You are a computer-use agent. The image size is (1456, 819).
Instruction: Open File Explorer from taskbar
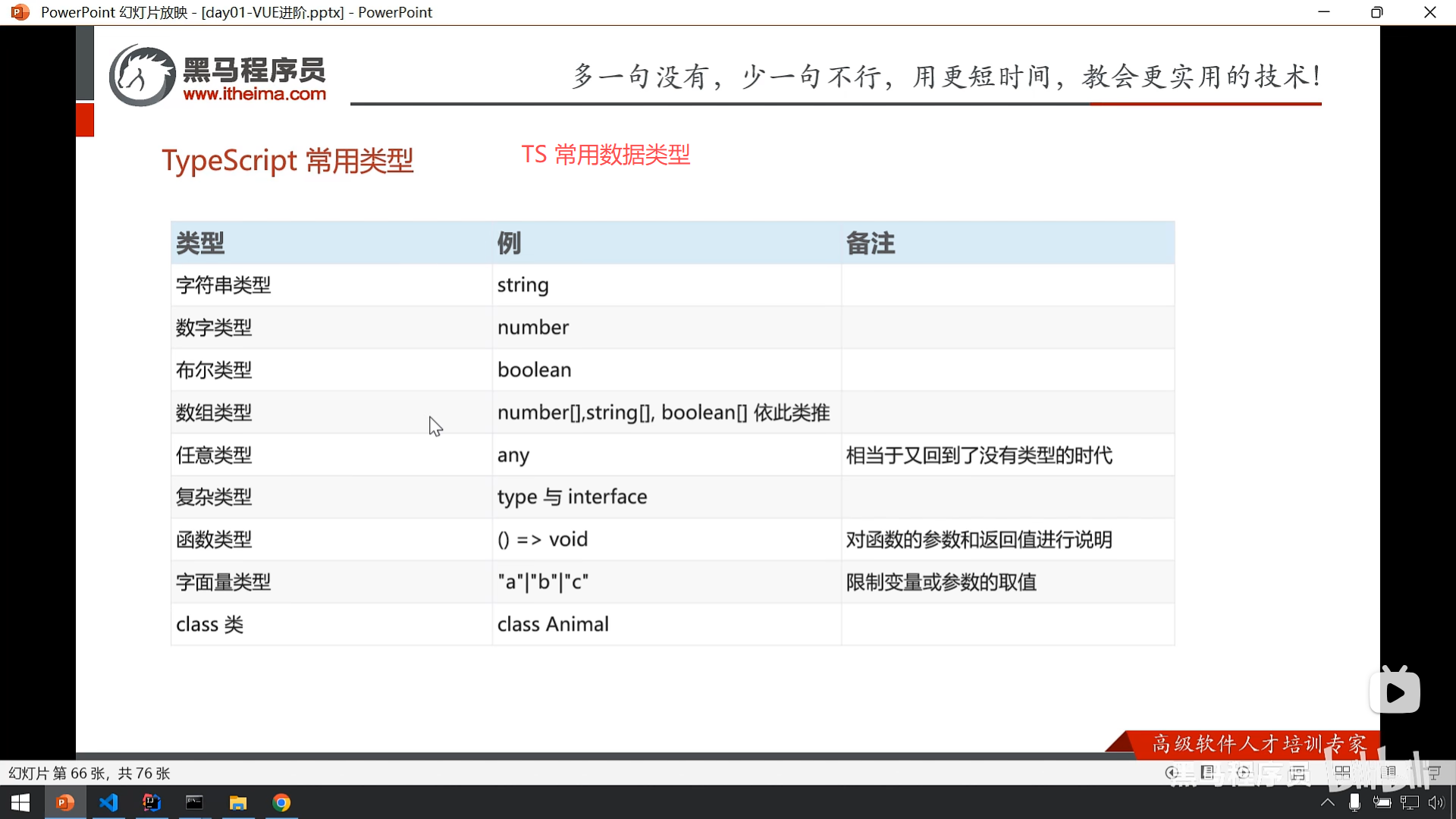tap(238, 802)
